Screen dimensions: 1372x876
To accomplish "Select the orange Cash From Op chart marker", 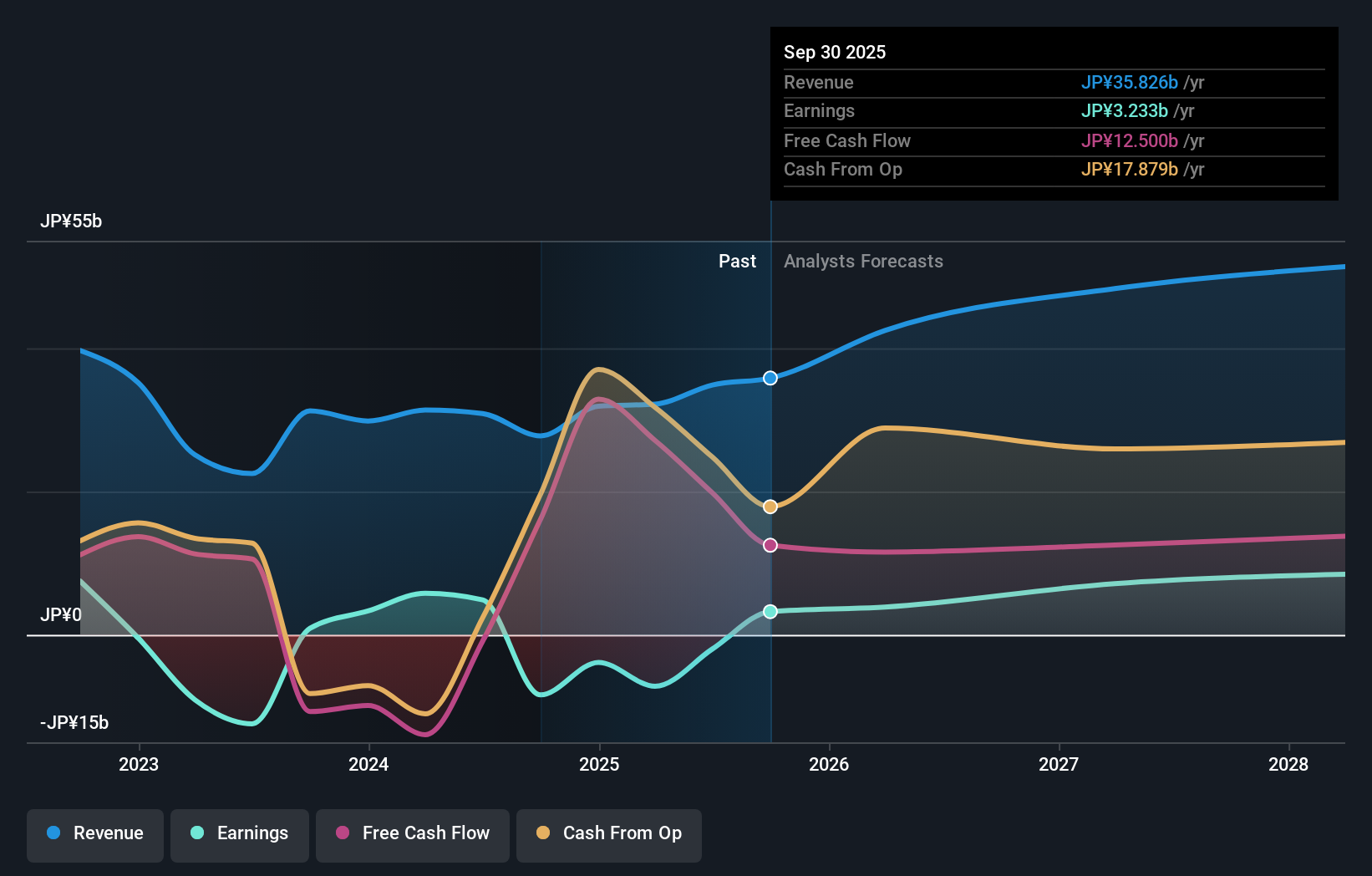I will coord(769,505).
